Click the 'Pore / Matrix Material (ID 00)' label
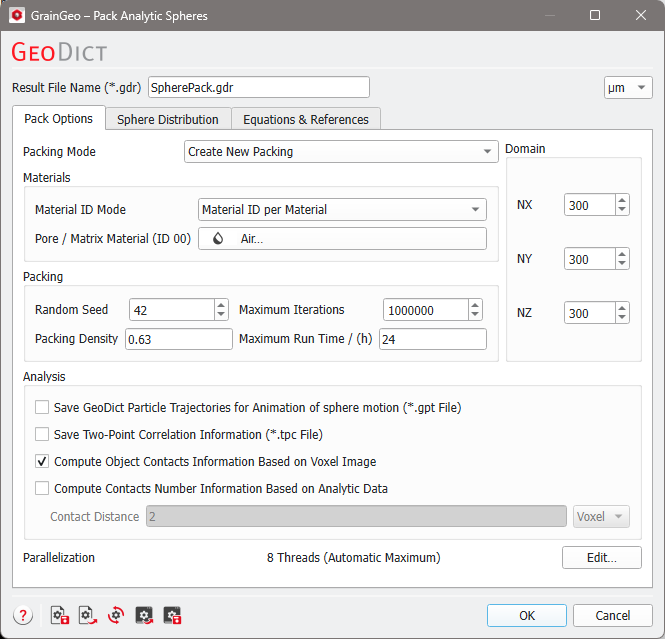Image resolution: width=665 pixels, height=639 pixels. [x=113, y=239]
